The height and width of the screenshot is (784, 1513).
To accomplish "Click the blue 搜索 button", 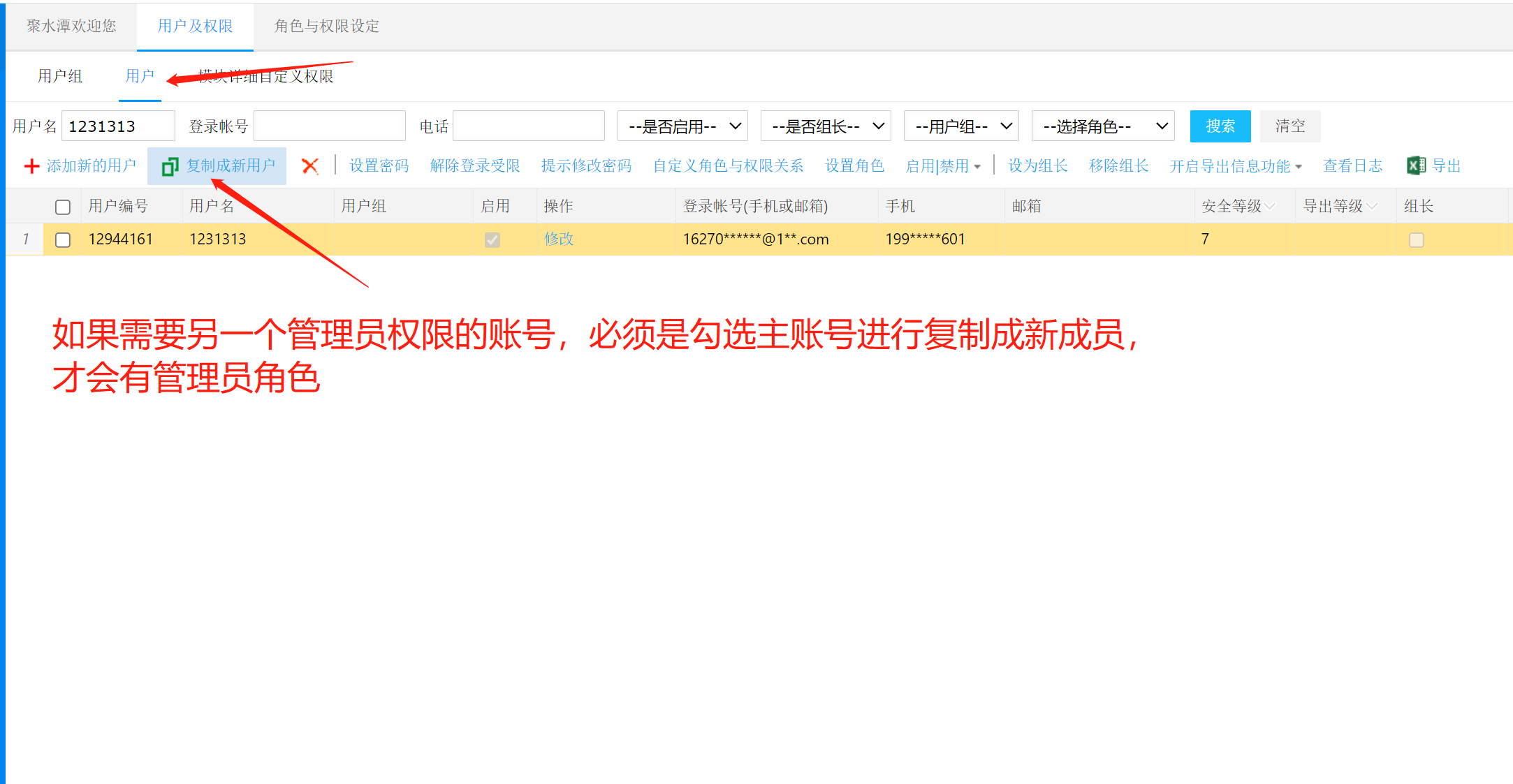I will tap(1220, 126).
